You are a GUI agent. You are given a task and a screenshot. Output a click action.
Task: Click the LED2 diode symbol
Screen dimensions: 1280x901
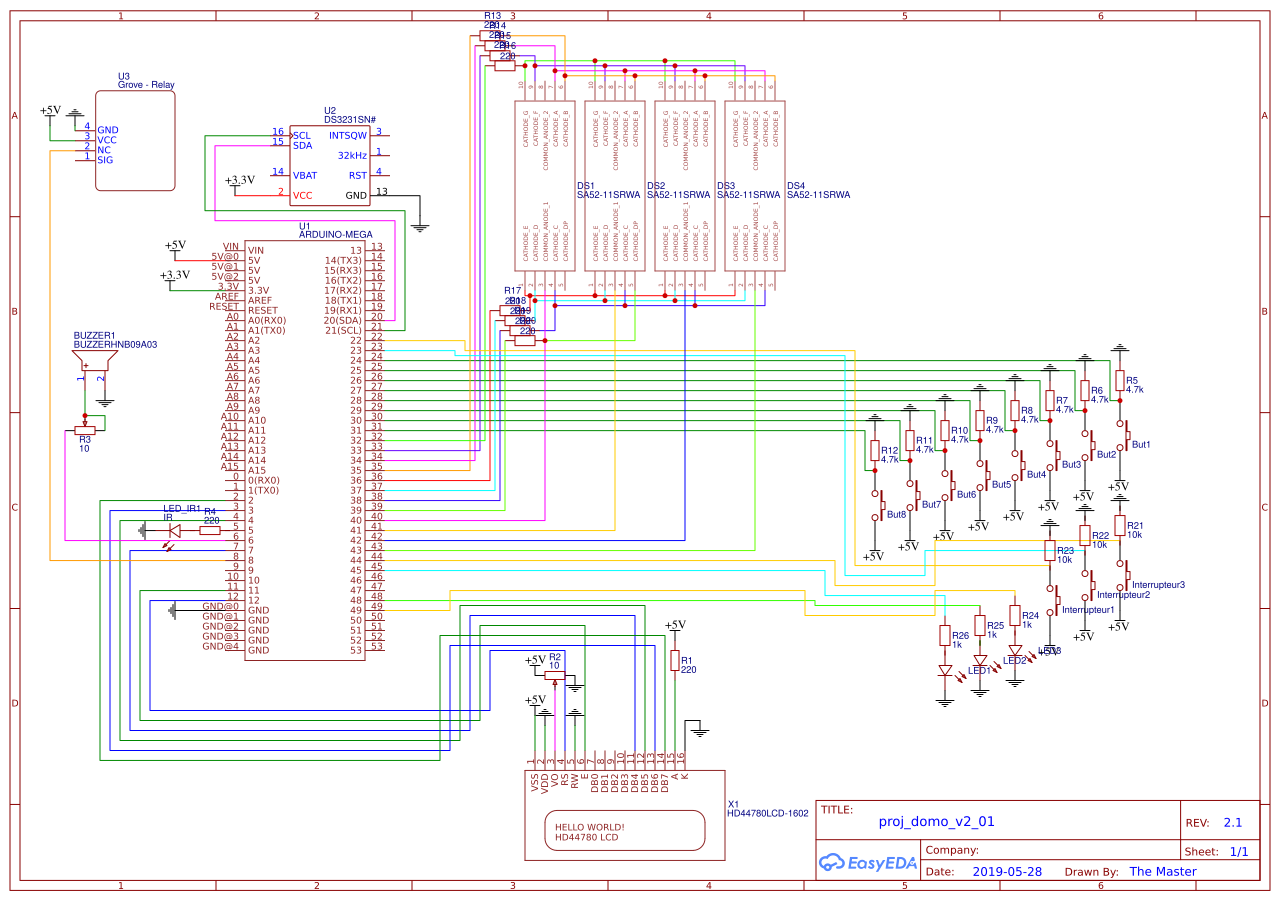[1015, 653]
